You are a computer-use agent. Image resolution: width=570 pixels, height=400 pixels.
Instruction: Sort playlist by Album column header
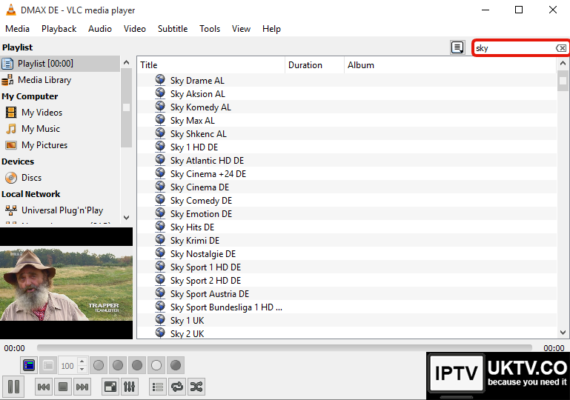tap(451, 65)
